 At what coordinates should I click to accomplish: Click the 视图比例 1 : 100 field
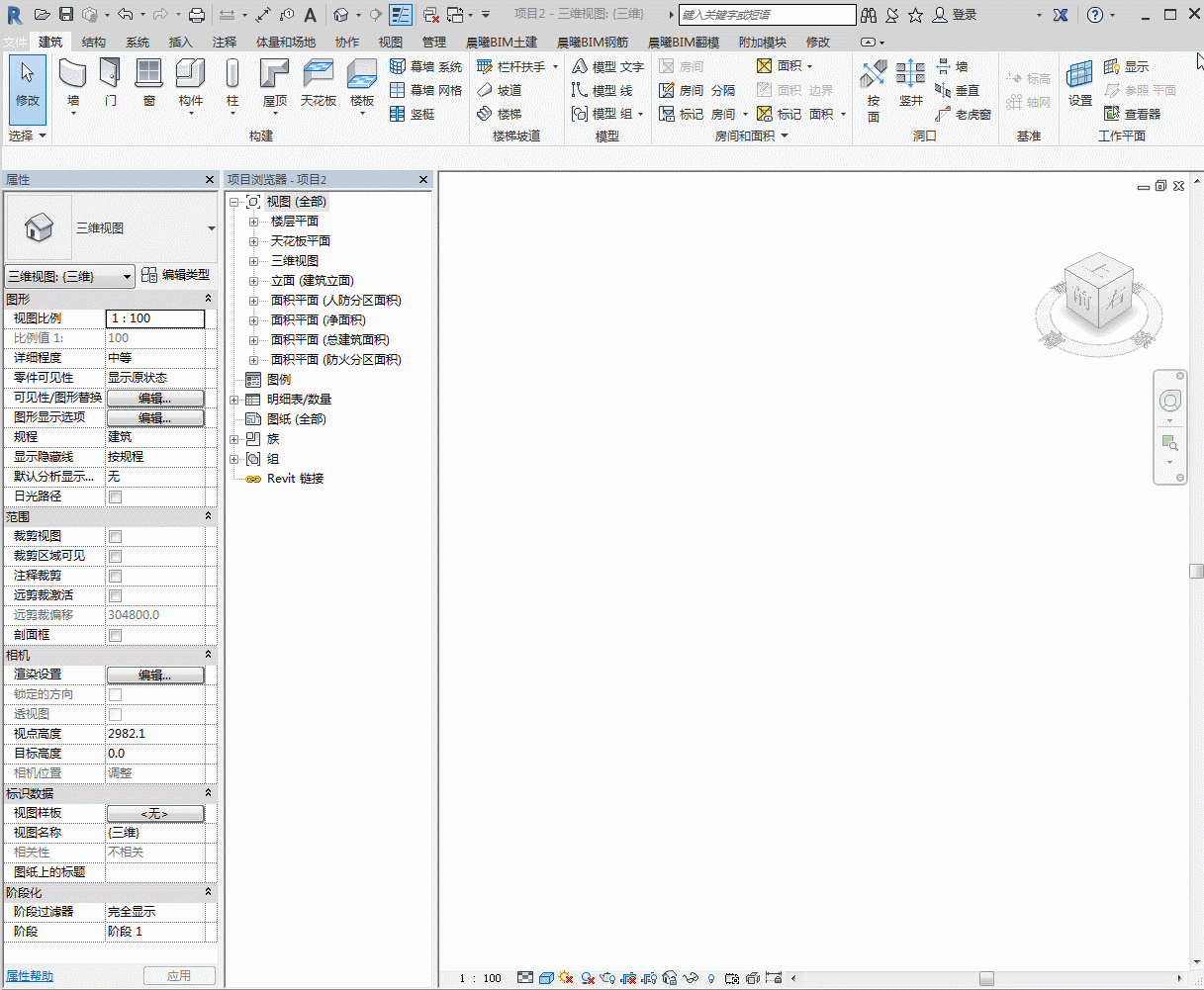[x=155, y=318]
